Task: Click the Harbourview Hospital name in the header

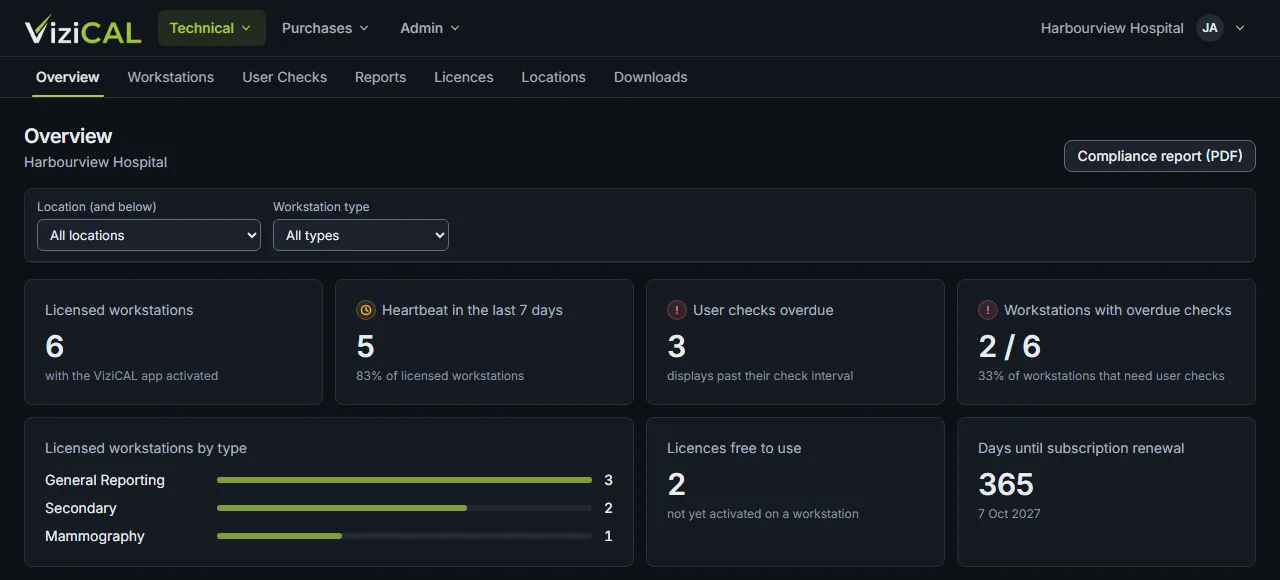Action: tap(1112, 28)
